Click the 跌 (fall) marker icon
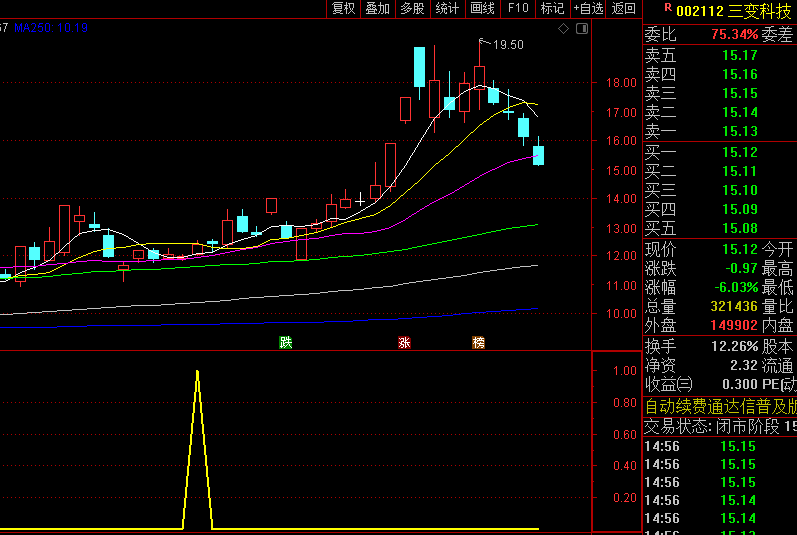This screenshot has width=797, height=535. click(x=286, y=343)
